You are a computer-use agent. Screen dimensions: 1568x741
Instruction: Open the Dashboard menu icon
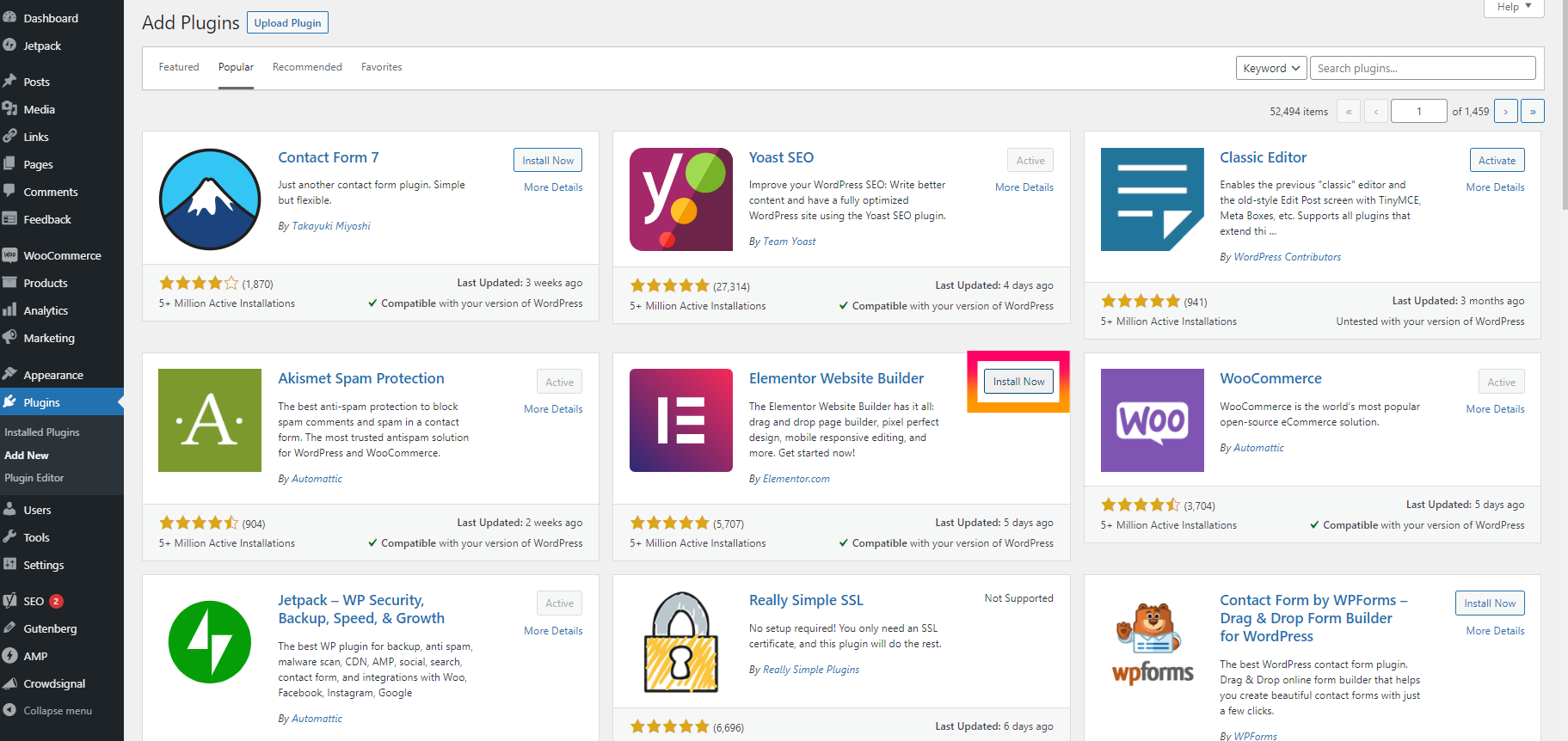(x=9, y=17)
